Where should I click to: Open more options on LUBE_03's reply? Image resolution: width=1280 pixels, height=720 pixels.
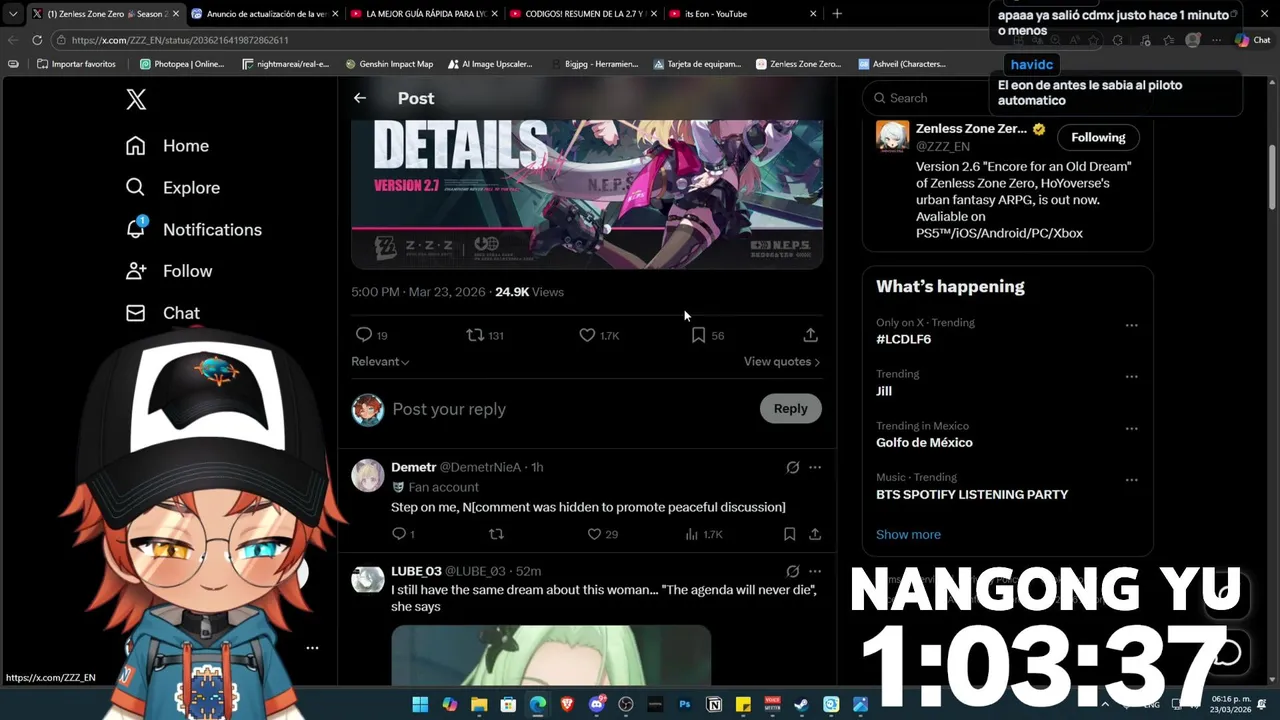(x=815, y=571)
